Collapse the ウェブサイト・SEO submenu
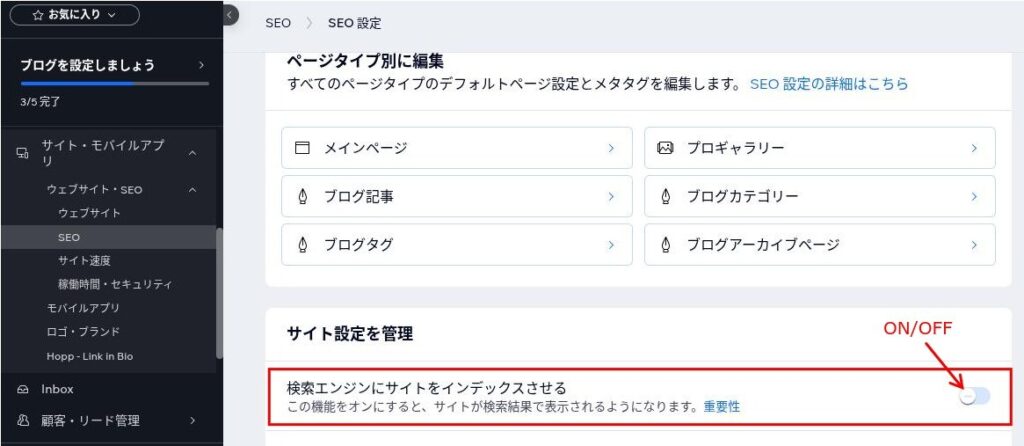 192,189
